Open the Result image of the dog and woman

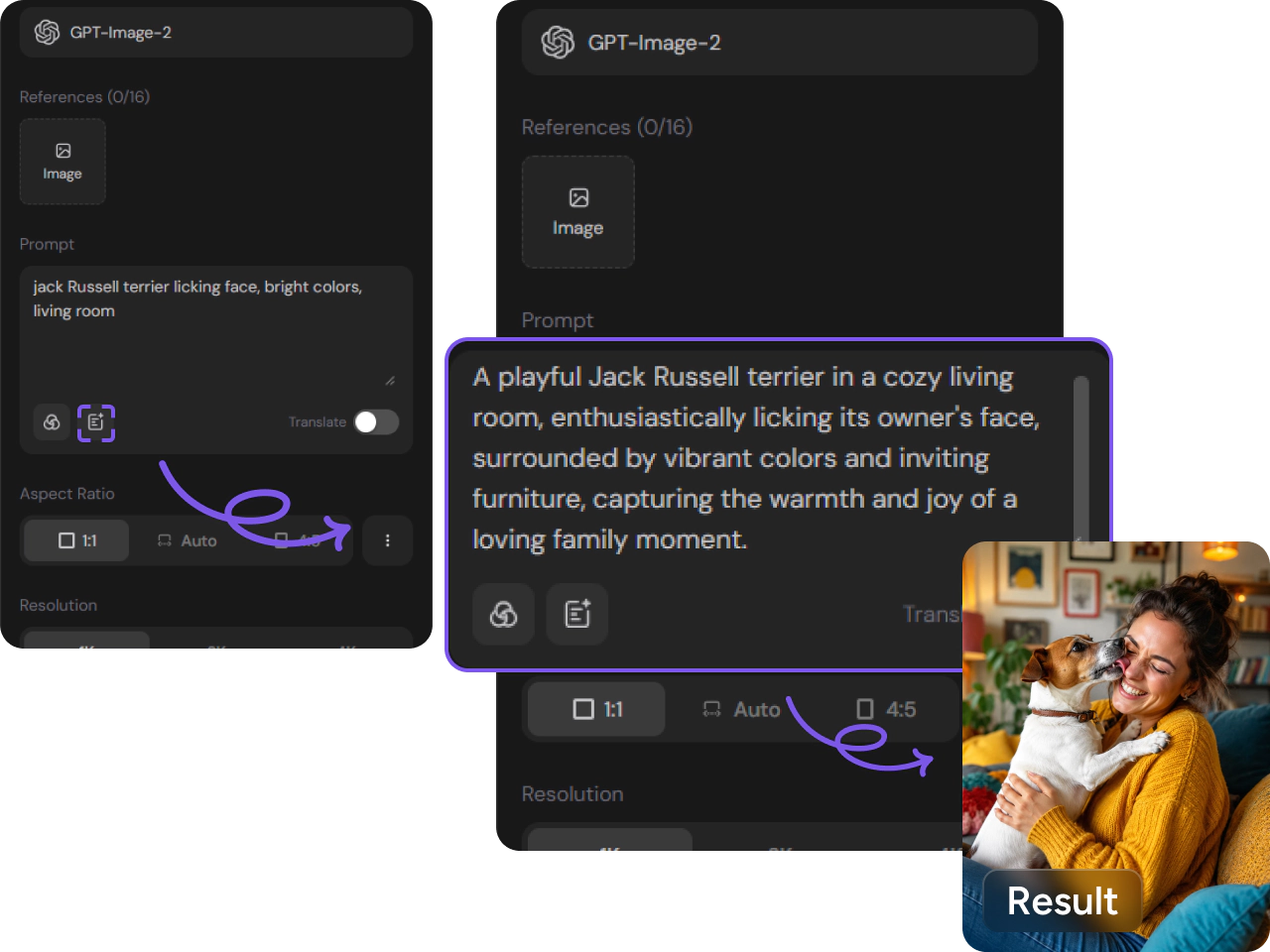1116,746
